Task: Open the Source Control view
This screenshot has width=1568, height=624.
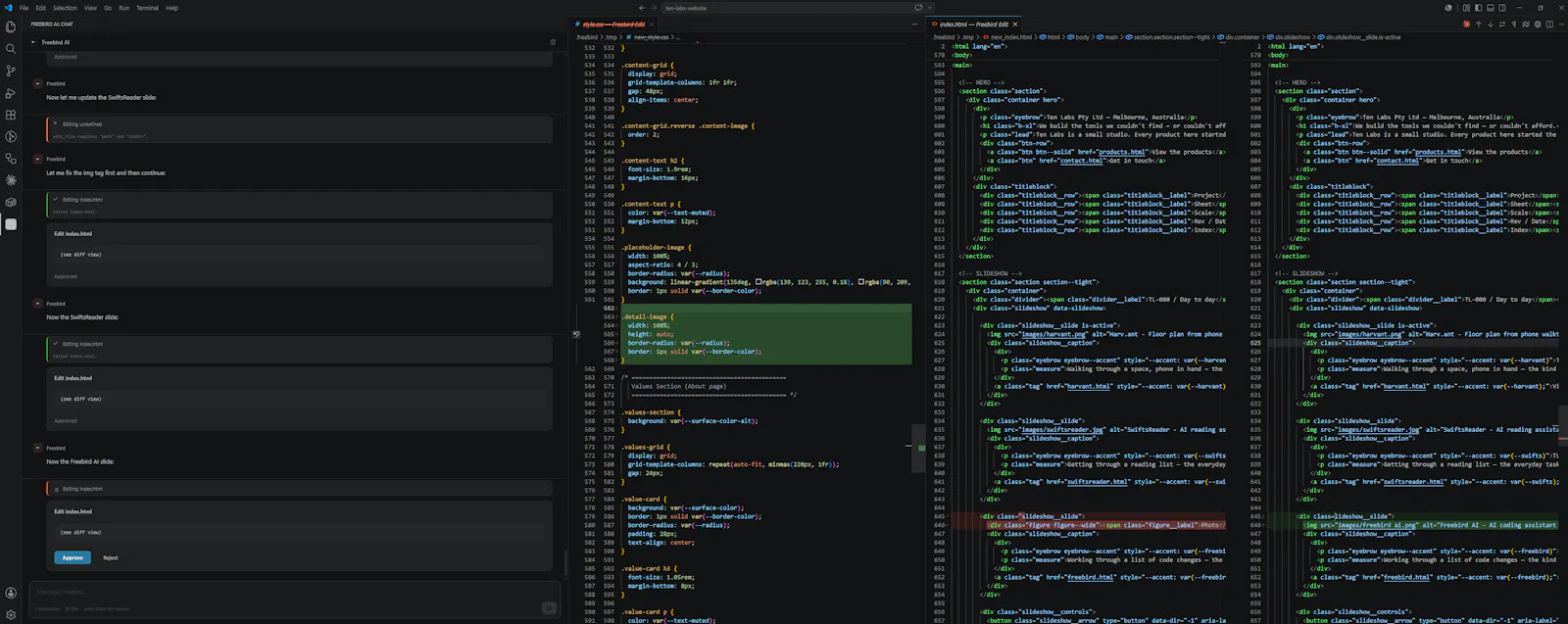Action: (11, 71)
